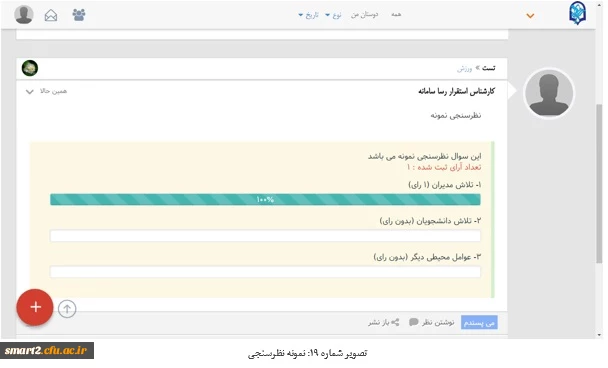Click the تعداد آرای ثبت شده text

point(444,167)
